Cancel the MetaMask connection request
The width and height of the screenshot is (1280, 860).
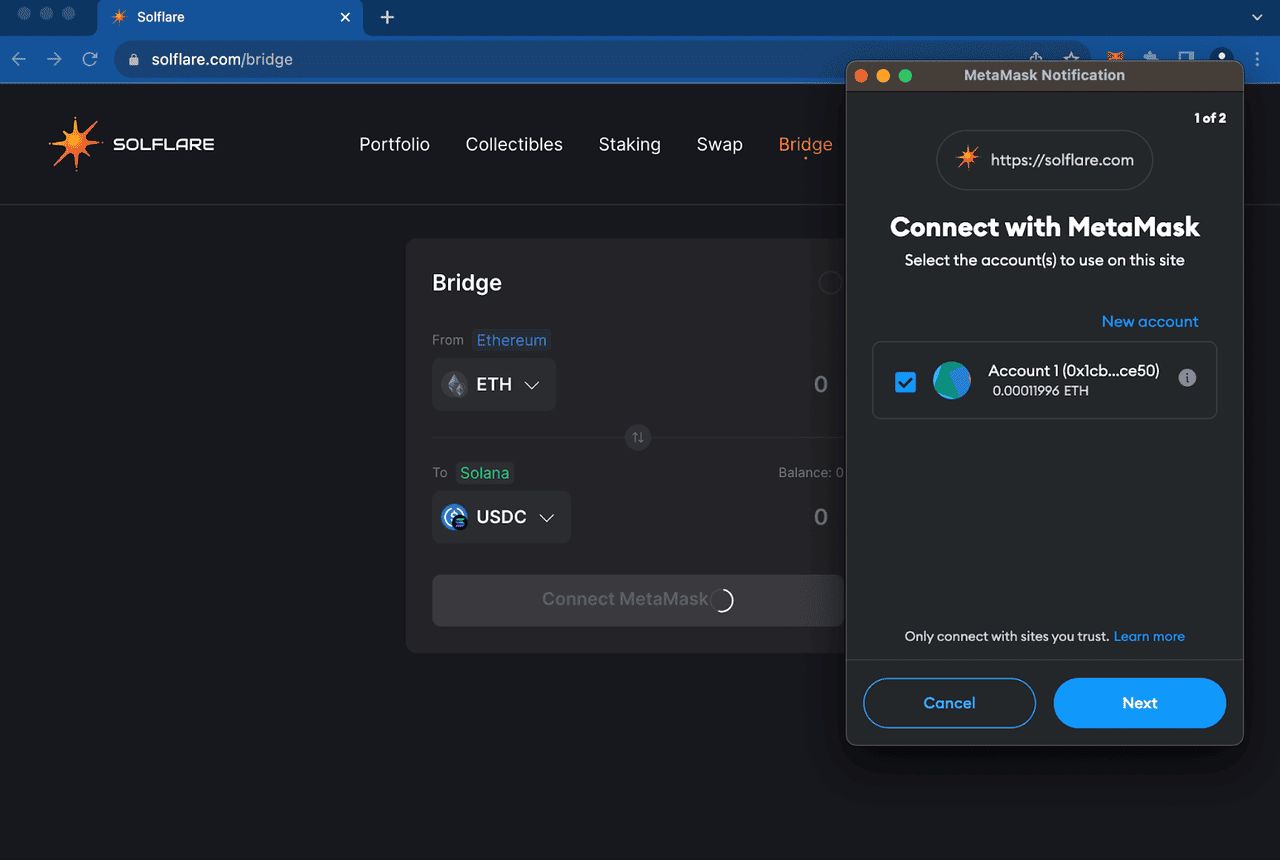point(949,703)
